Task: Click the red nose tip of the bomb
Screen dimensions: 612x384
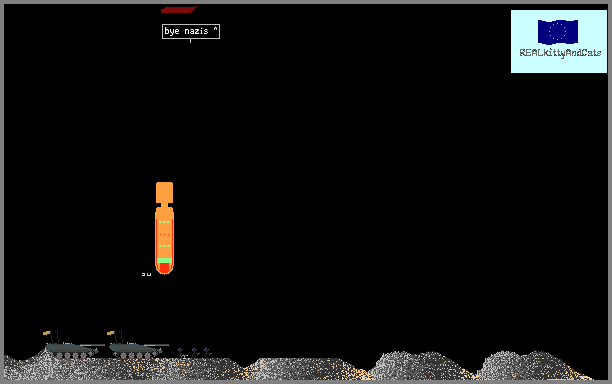Action: point(164,268)
